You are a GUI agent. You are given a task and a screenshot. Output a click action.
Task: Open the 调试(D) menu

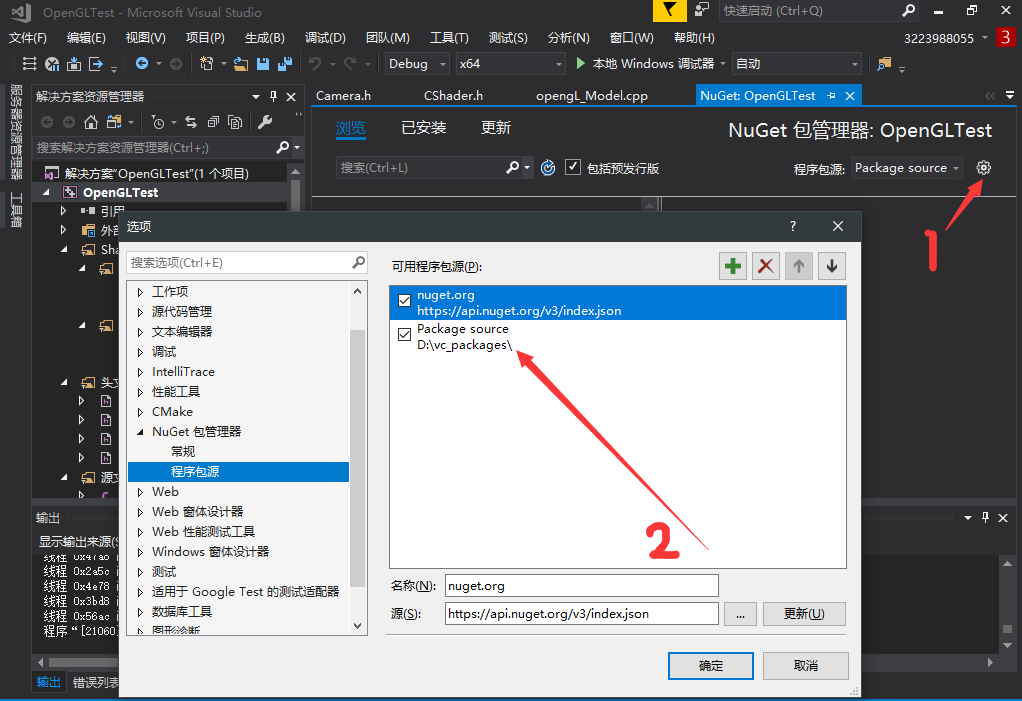325,38
